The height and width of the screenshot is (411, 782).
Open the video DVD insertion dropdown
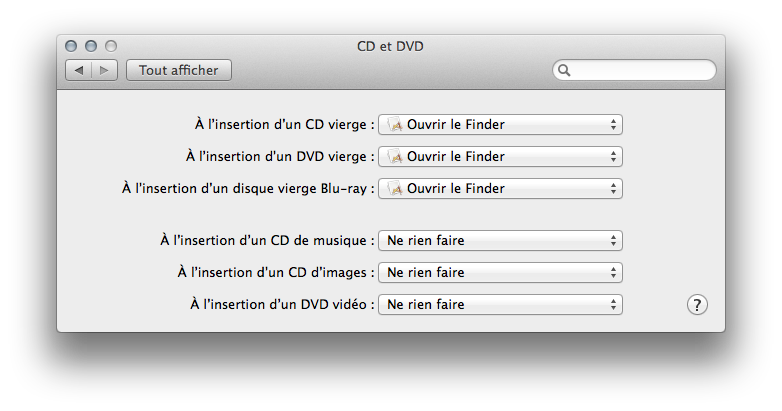pyautogui.click(x=500, y=304)
